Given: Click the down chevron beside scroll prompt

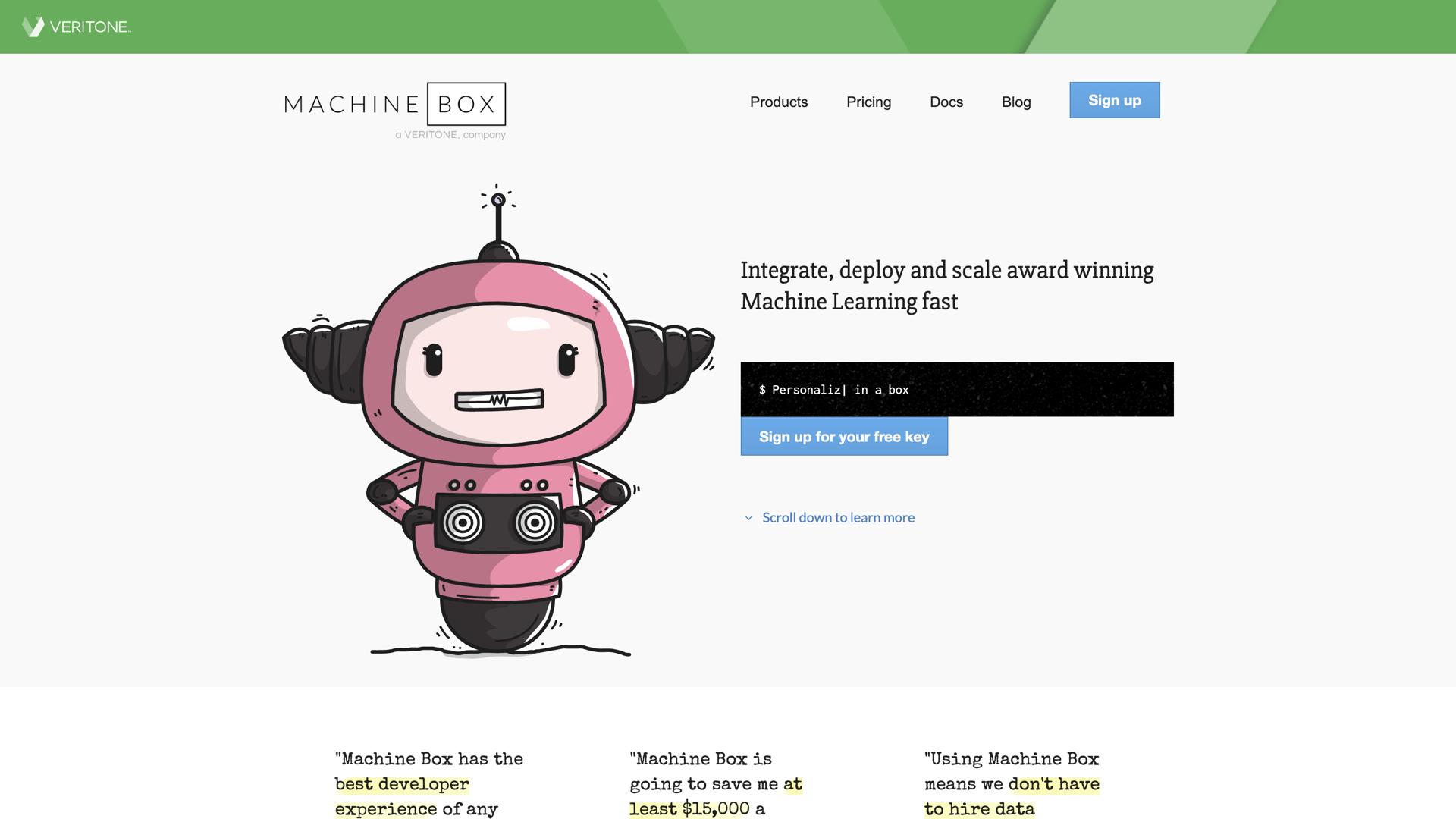Looking at the screenshot, I should [x=748, y=517].
